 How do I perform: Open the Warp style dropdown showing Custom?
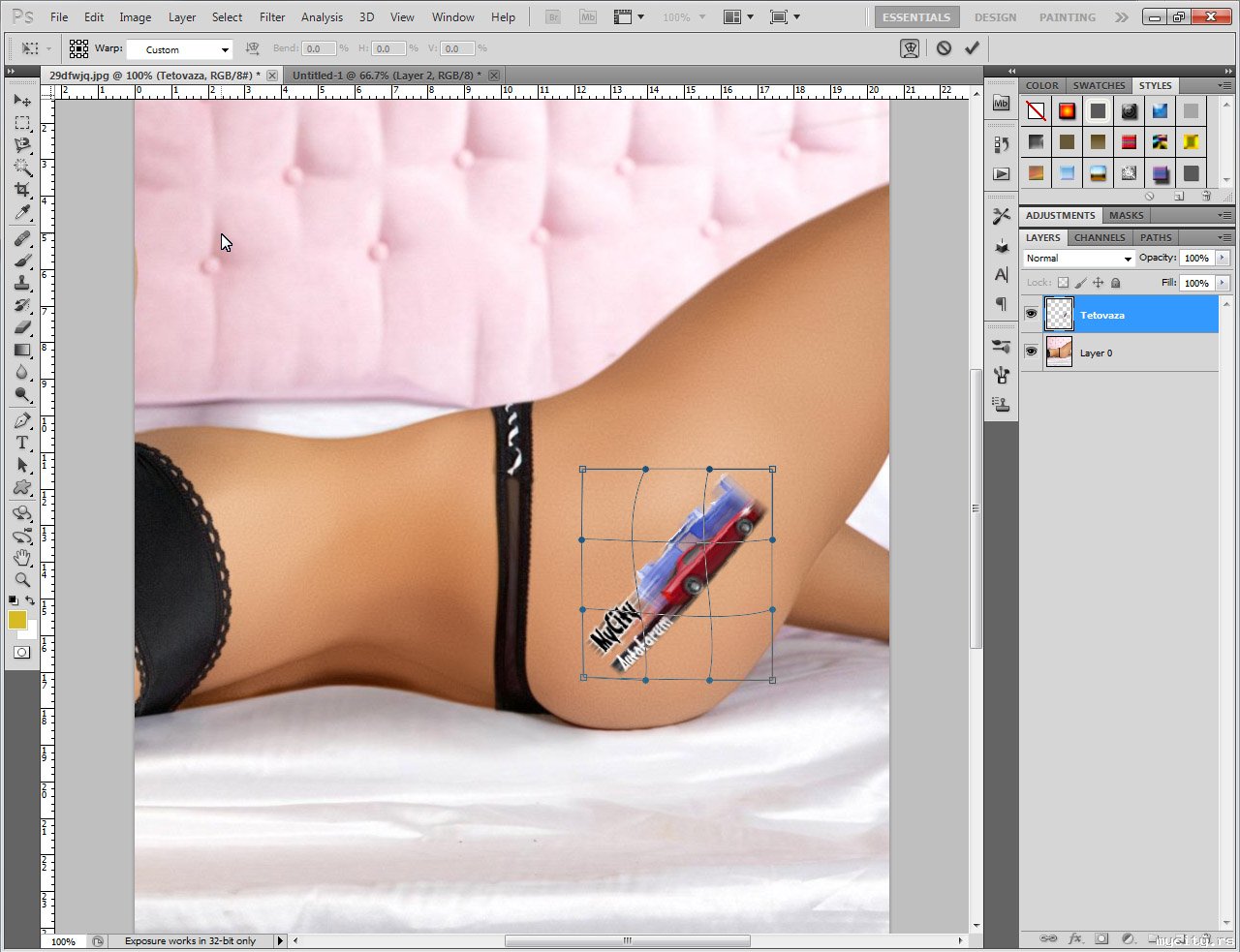click(180, 49)
